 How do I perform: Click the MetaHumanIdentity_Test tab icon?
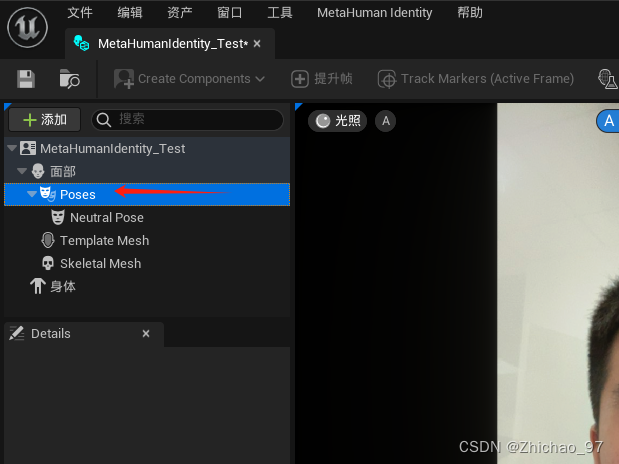click(x=82, y=43)
